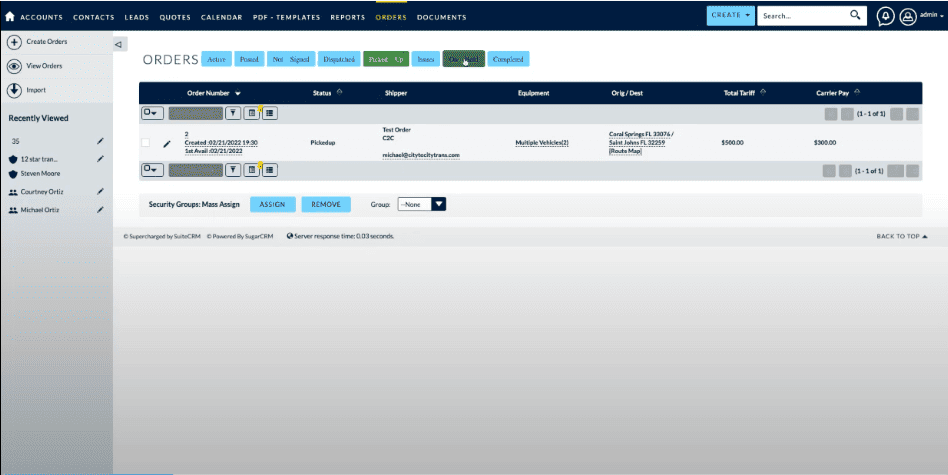Click the REMOVE button
This screenshot has width=948, height=475.
pyautogui.click(x=326, y=204)
